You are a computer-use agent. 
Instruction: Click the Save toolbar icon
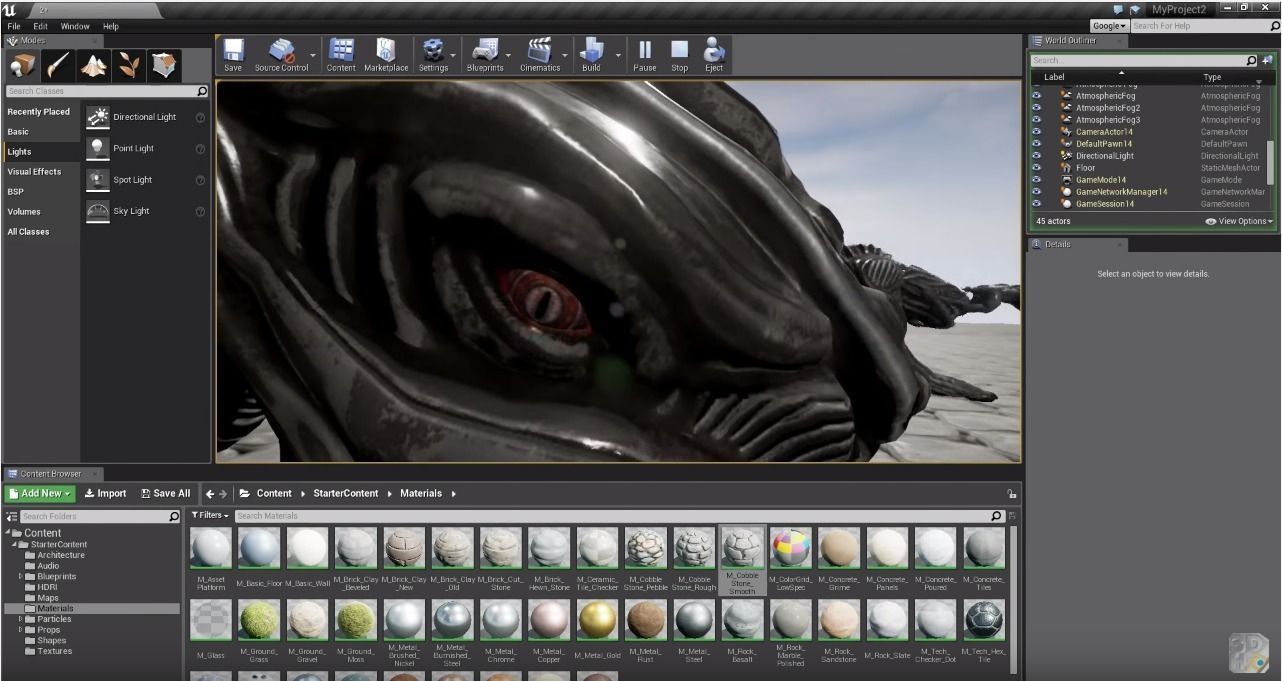pyautogui.click(x=233, y=55)
